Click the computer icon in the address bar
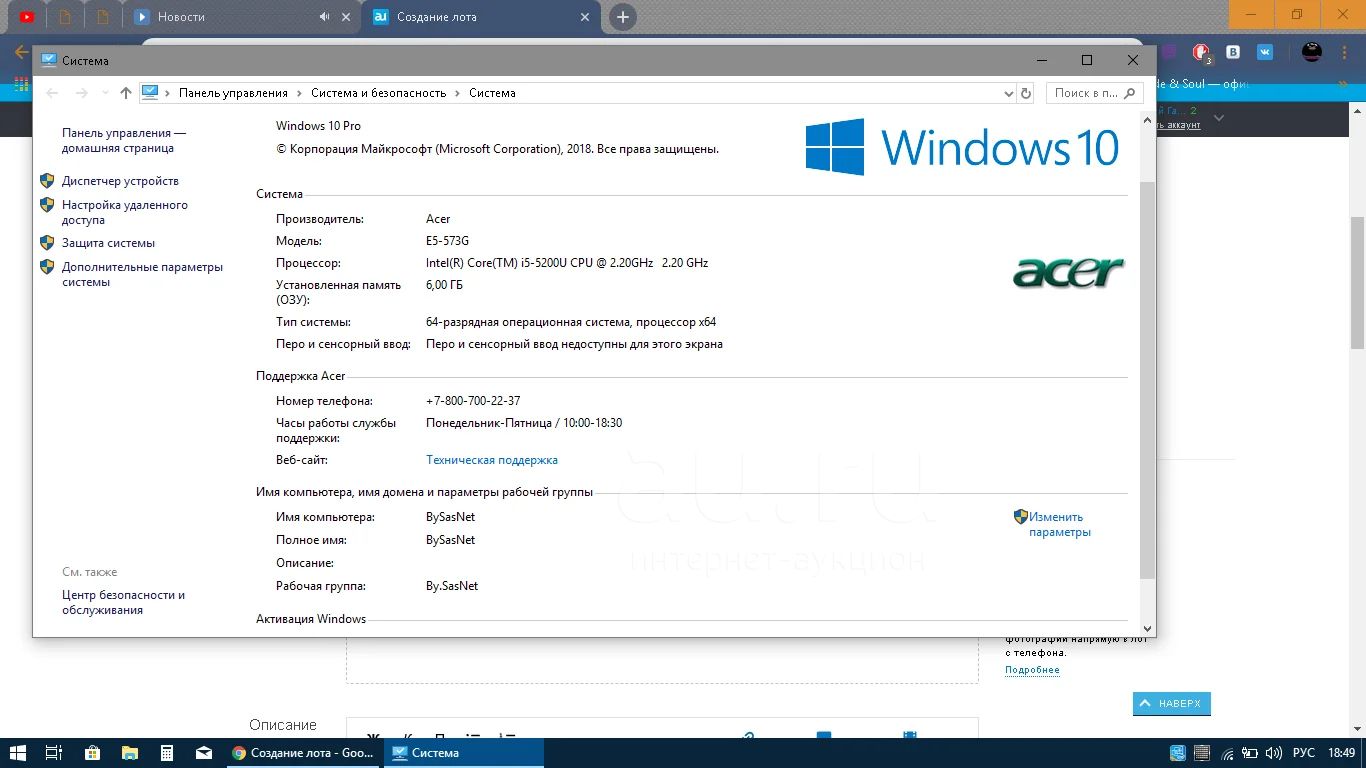1366x768 pixels. tap(150, 93)
